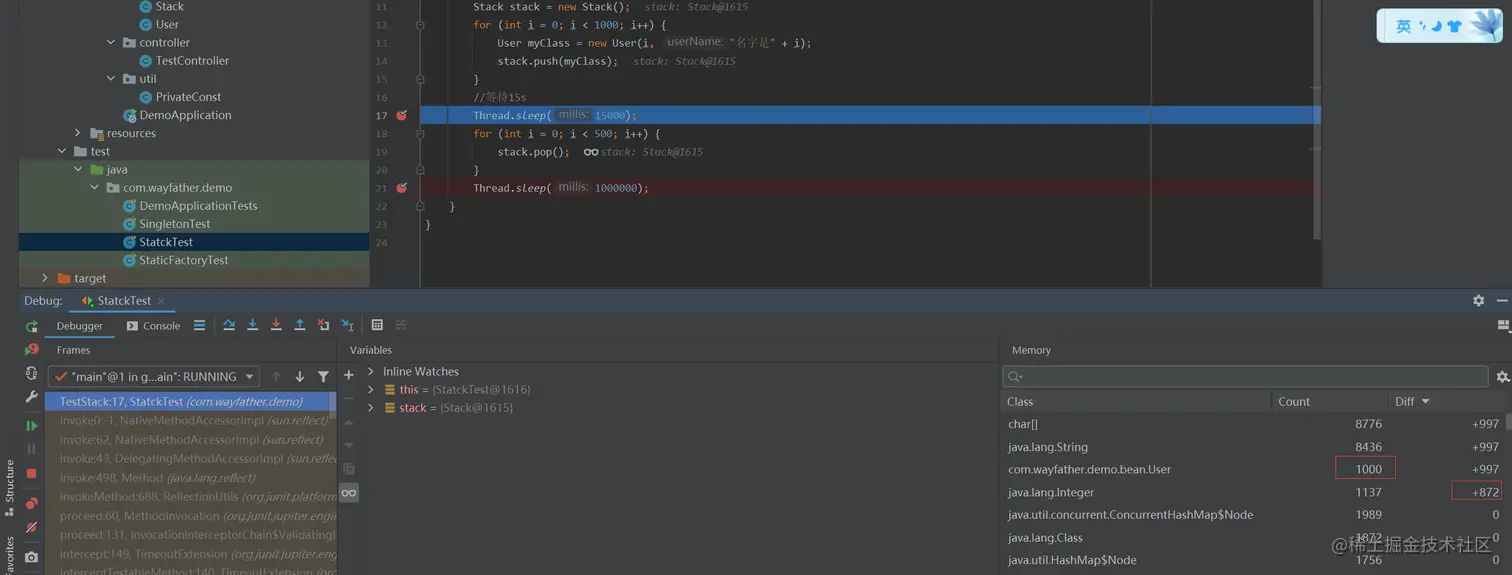
Task: Click the shirt skin icon on the IME bar
Action: coord(1454,27)
